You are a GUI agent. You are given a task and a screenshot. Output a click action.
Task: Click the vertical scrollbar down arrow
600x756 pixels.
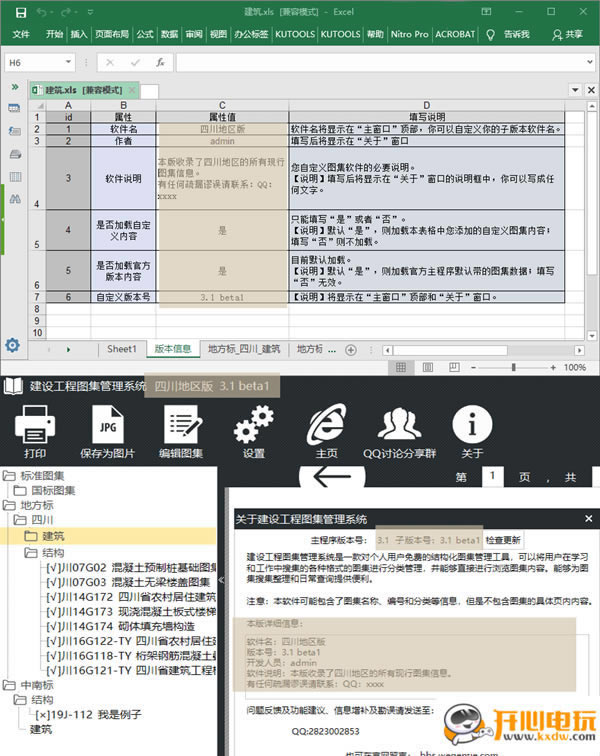click(x=592, y=335)
